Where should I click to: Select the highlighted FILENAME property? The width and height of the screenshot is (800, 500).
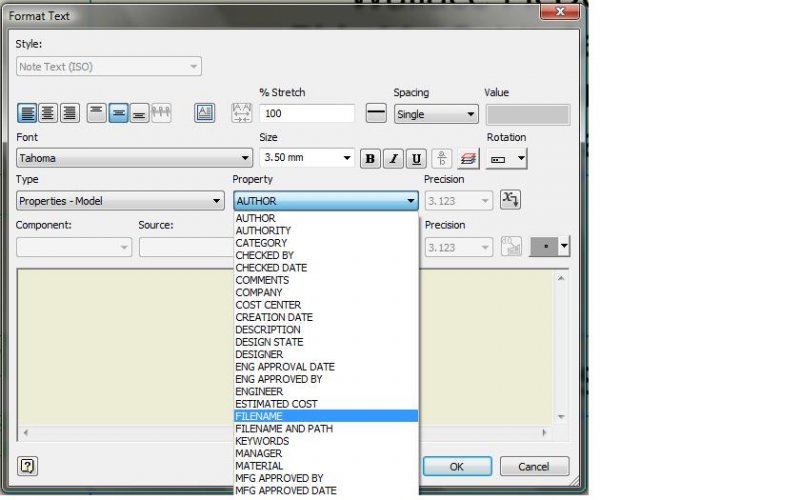[326, 416]
